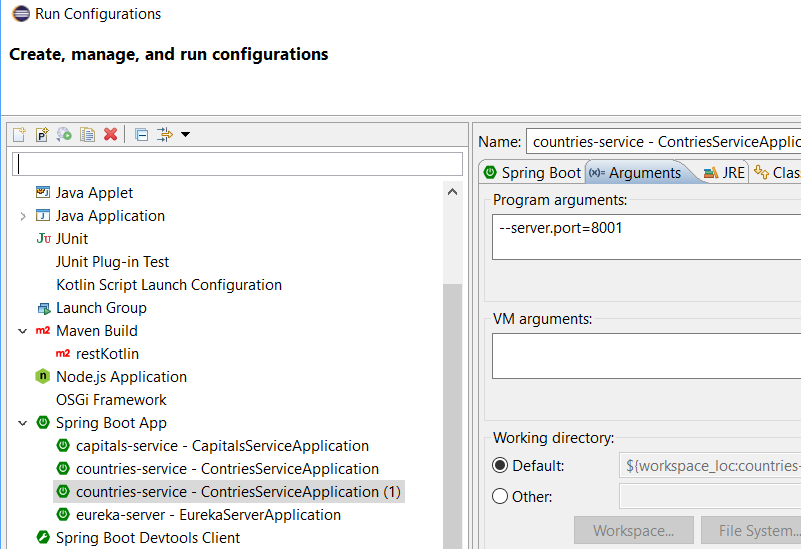Duplicate the selected launch configuration
801x549 pixels.
coord(87,134)
